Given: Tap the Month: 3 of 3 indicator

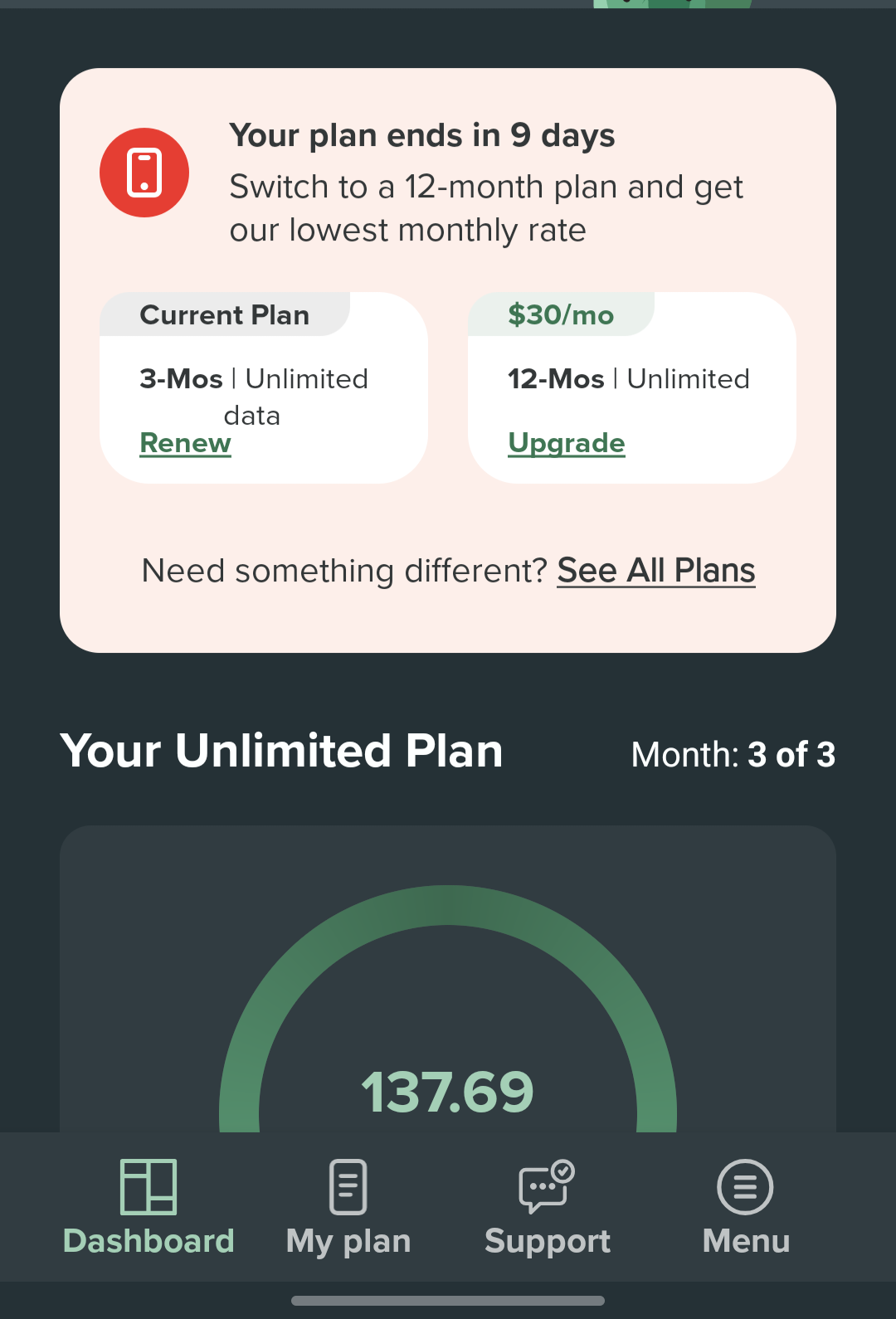Looking at the screenshot, I should [733, 755].
